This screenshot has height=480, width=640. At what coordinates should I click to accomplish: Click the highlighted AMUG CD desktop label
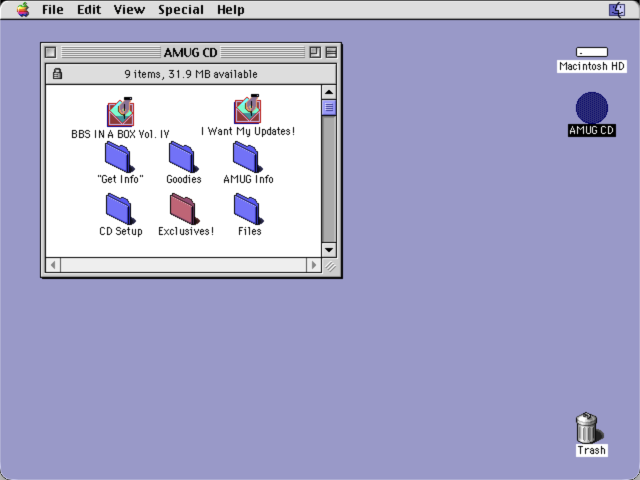click(x=591, y=130)
